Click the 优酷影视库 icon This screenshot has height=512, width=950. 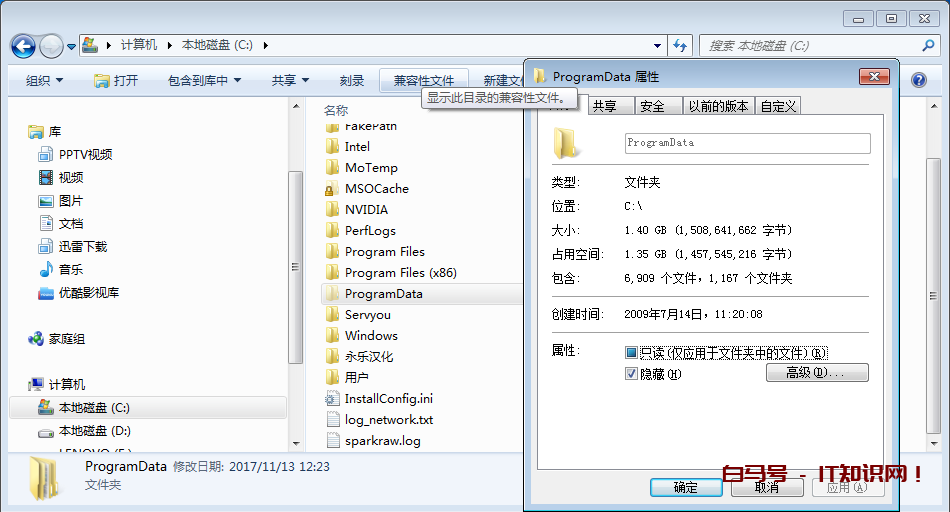pos(46,293)
